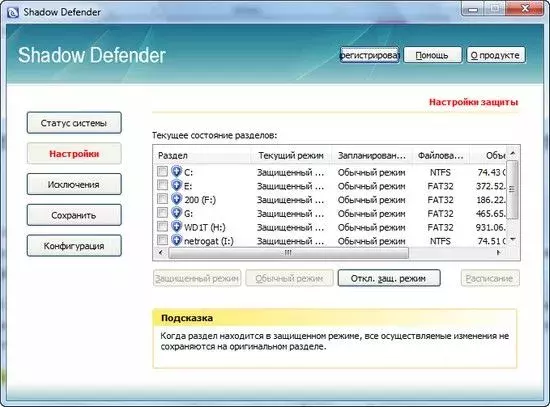Image resolution: width=550 pixels, height=407 pixels.
Task: Go to the Сохранить section
Action: pyautogui.click(x=74, y=215)
